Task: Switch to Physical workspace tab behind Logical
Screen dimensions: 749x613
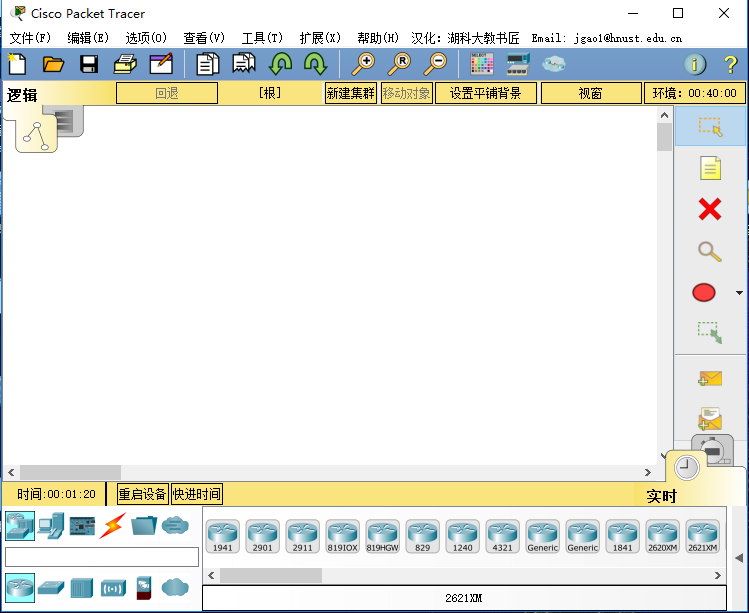Action: click(x=71, y=120)
